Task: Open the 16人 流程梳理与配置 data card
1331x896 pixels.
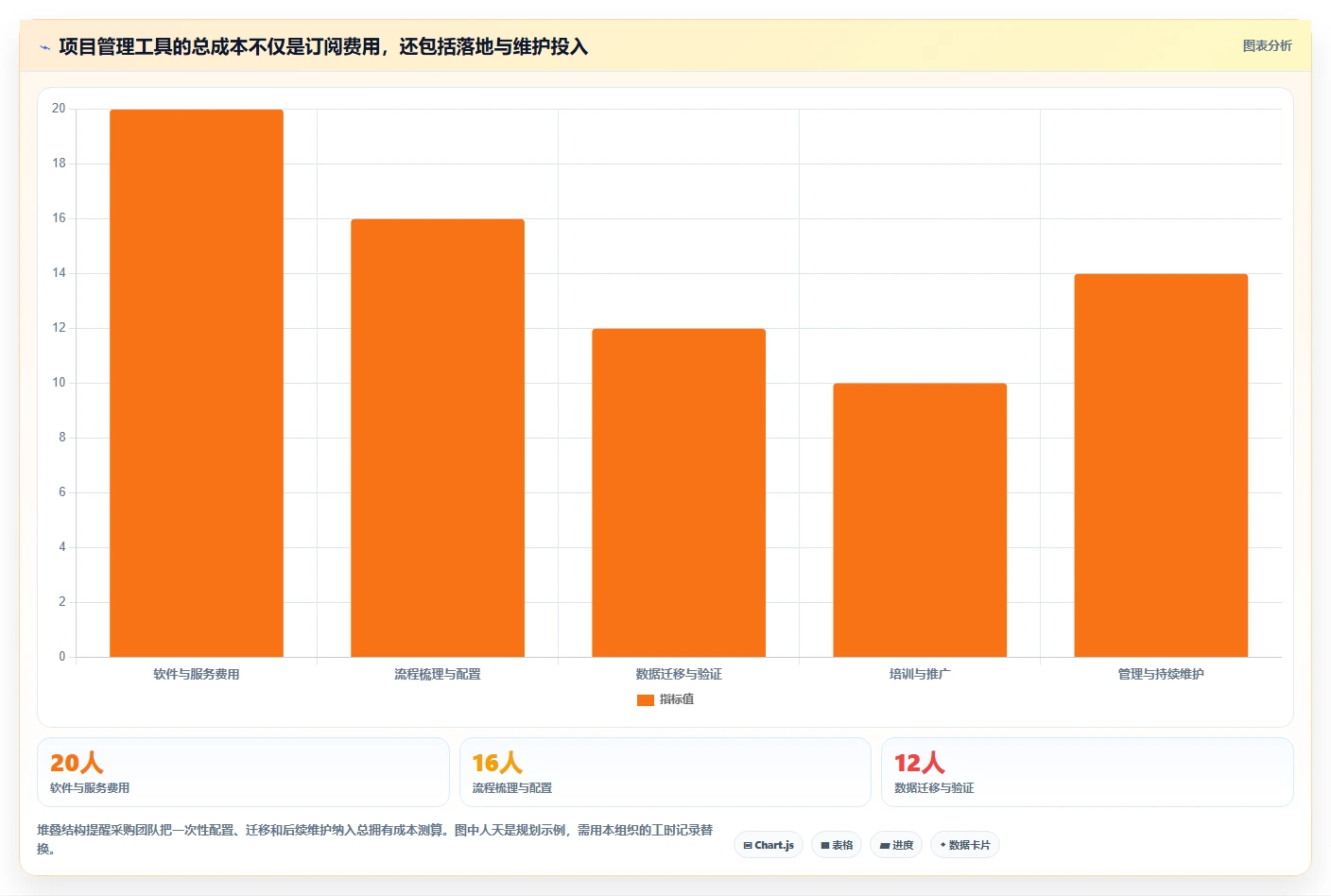Action: click(665, 772)
